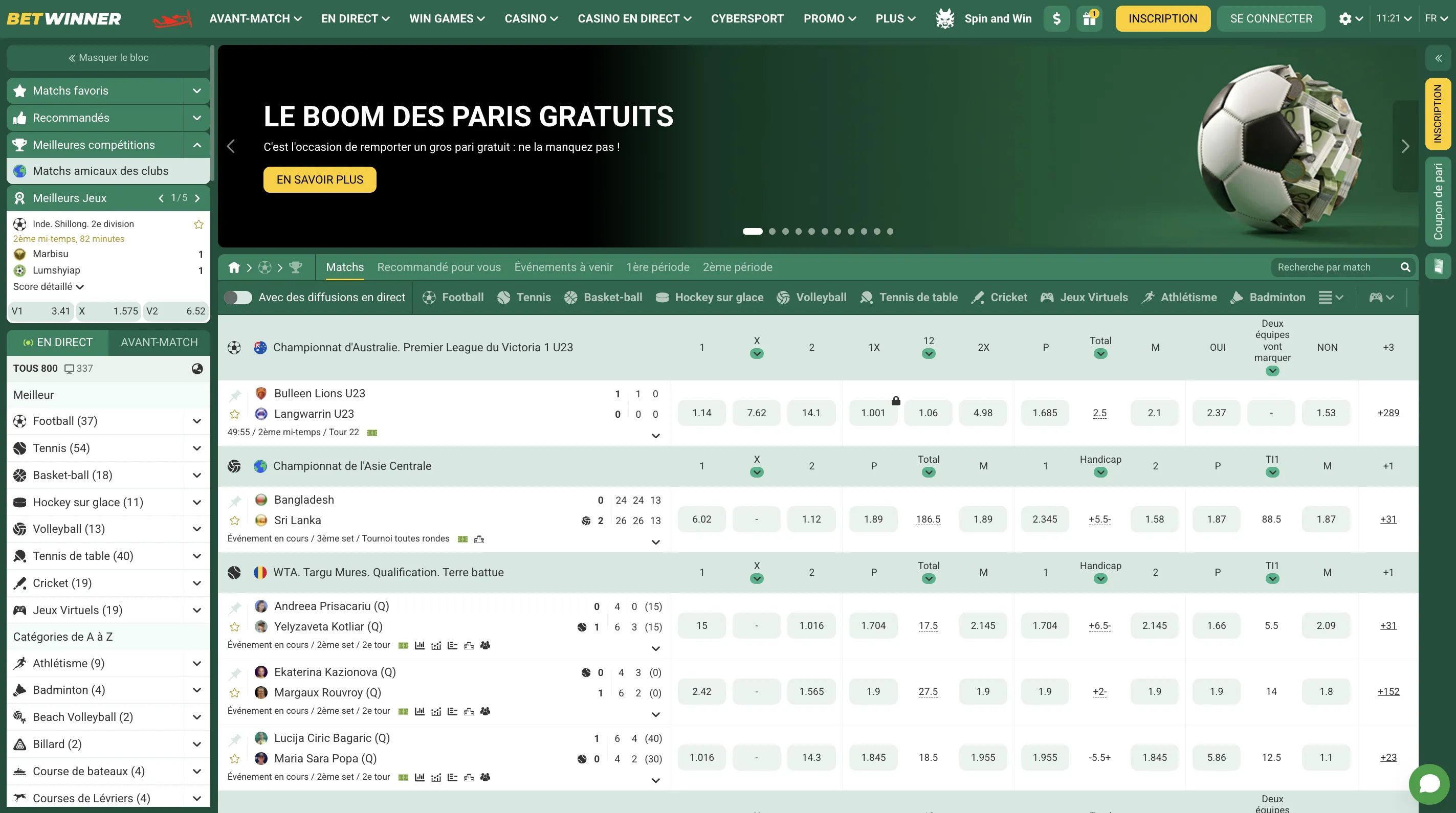Image resolution: width=1456 pixels, height=813 pixels.
Task: Open the bet slip icon below coupon tab
Action: 1438,266
